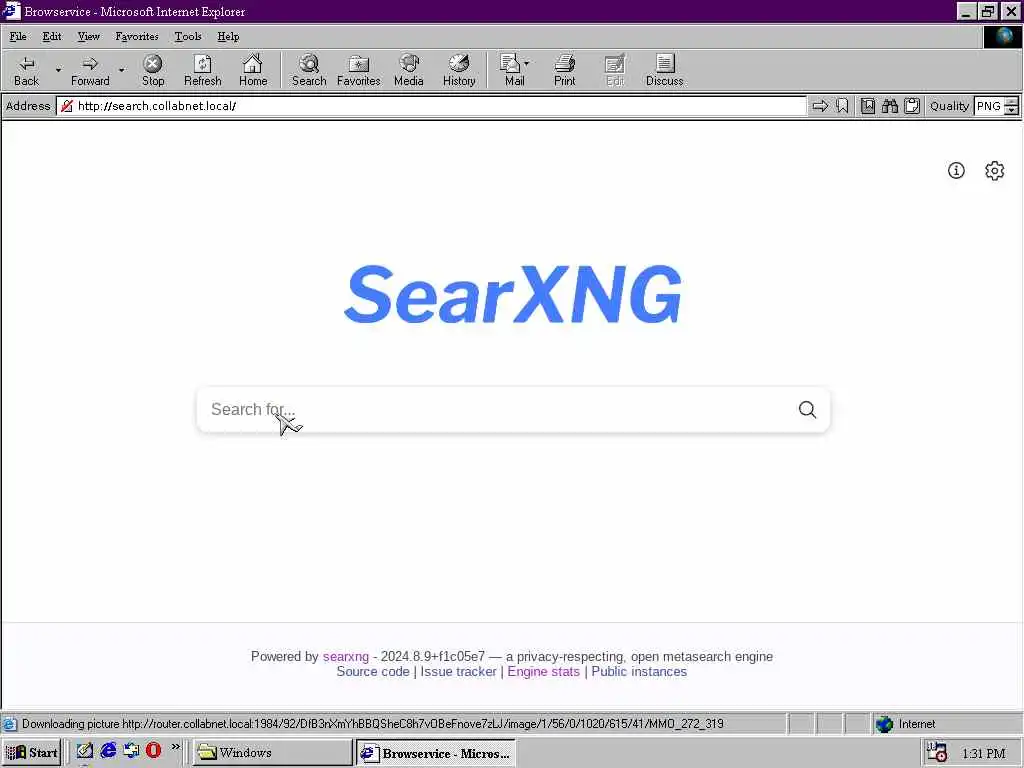The width and height of the screenshot is (1024, 768).
Task: Click the Start button
Action: tap(32, 752)
